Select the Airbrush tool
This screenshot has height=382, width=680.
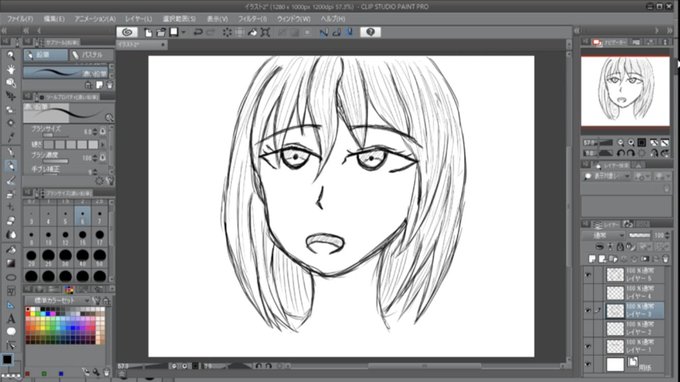(11, 194)
